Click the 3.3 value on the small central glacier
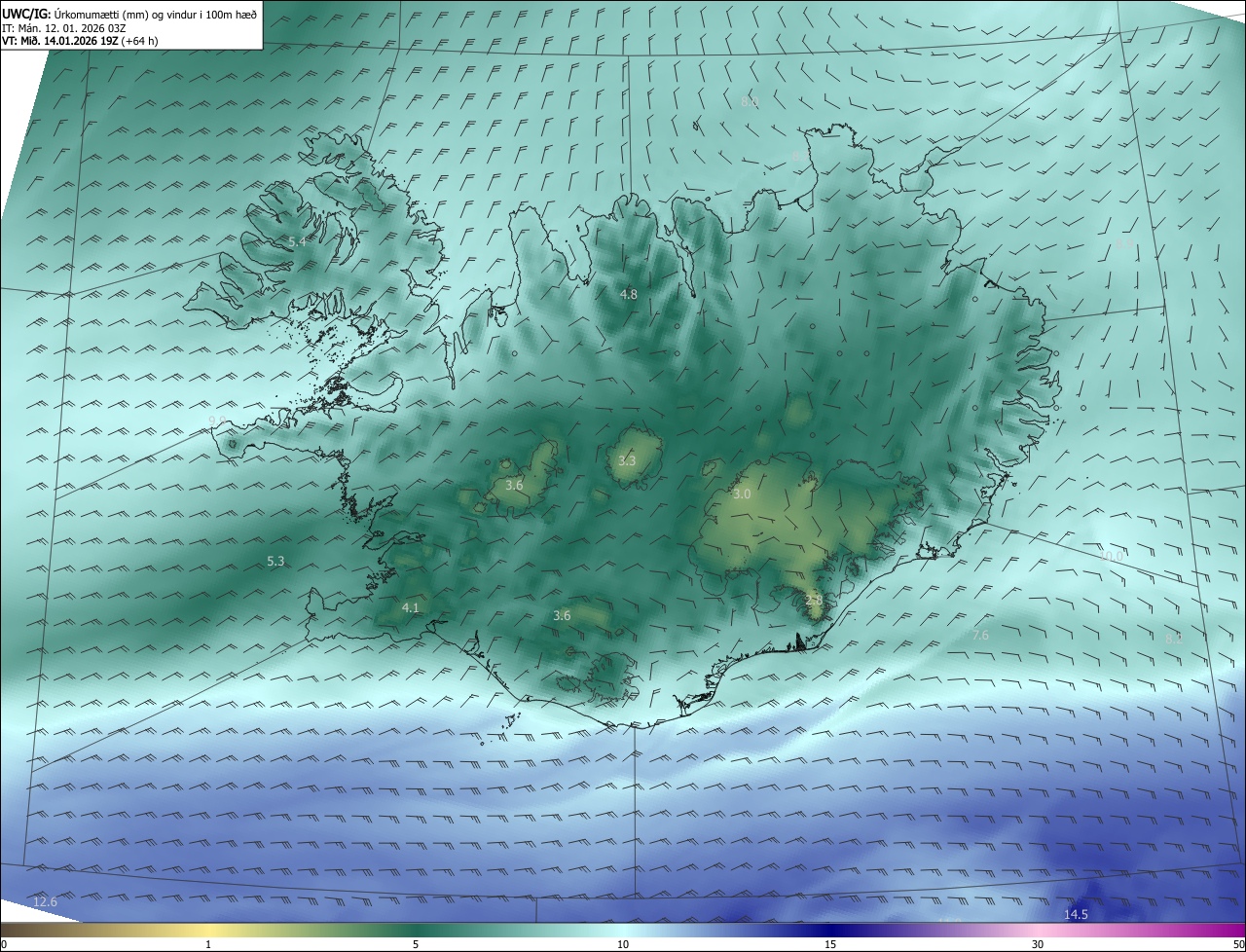The height and width of the screenshot is (952, 1246). pyautogui.click(x=627, y=461)
